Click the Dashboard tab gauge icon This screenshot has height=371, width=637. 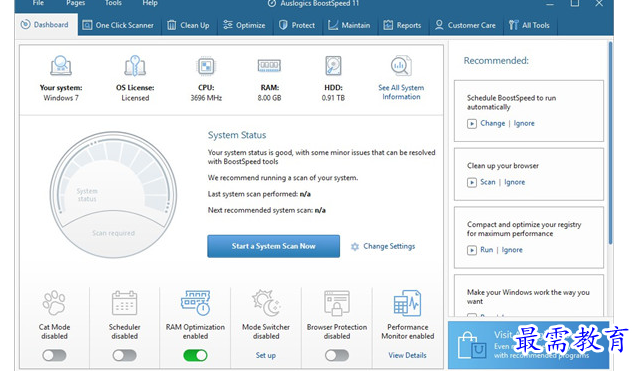pyautogui.click(x=25, y=24)
